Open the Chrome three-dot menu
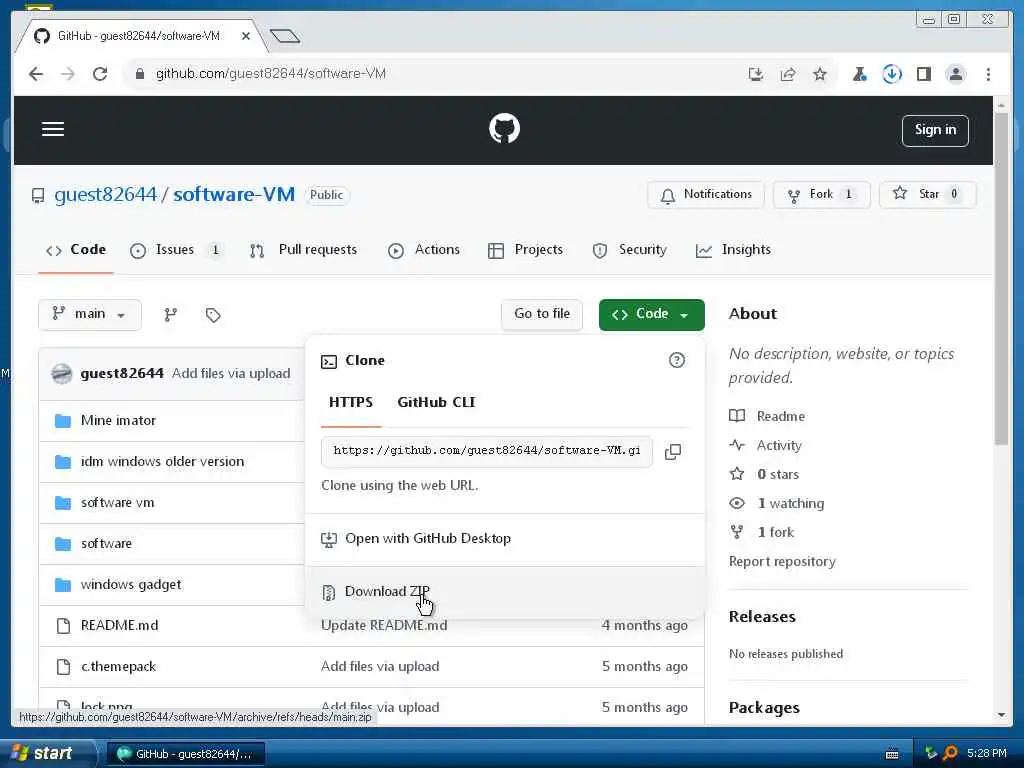 [988, 74]
